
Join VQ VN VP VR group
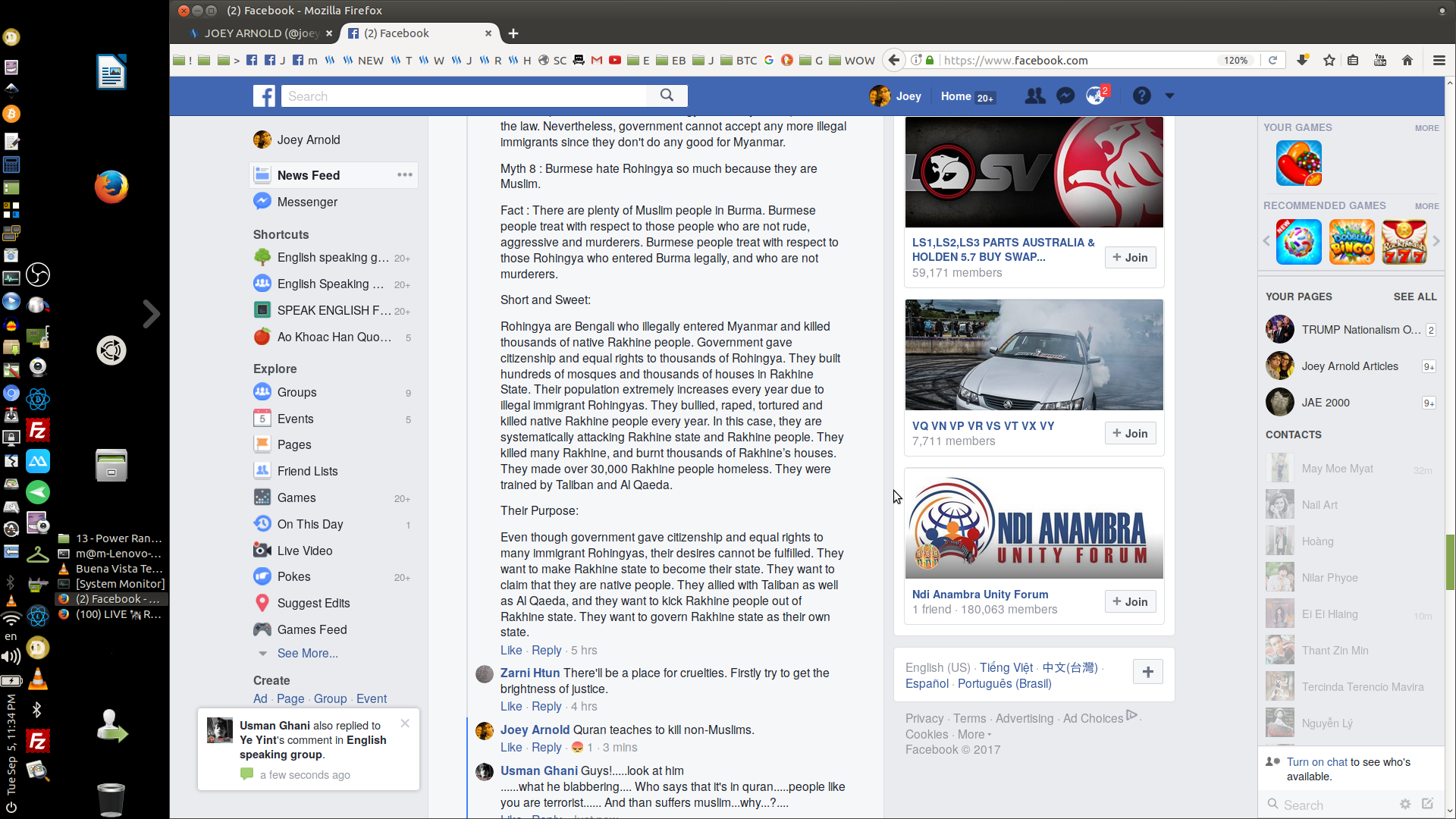tap(1130, 434)
